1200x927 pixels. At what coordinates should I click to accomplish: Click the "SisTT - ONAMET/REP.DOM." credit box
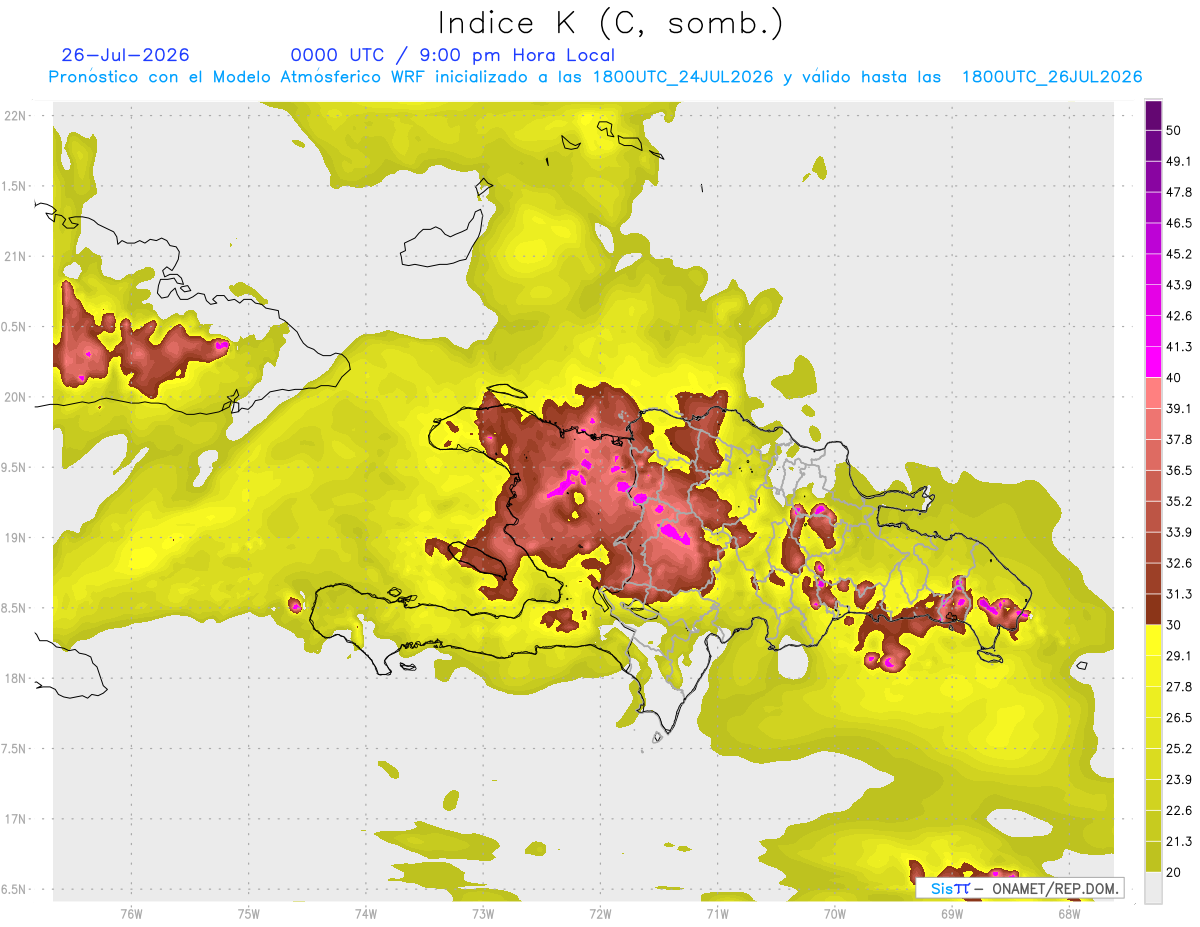(1020, 888)
